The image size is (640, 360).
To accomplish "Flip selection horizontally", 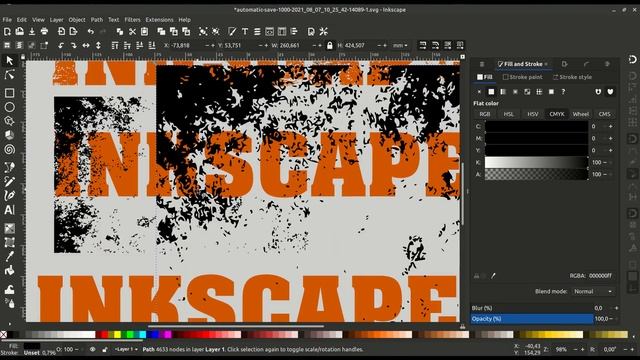I will tap(86, 45).
